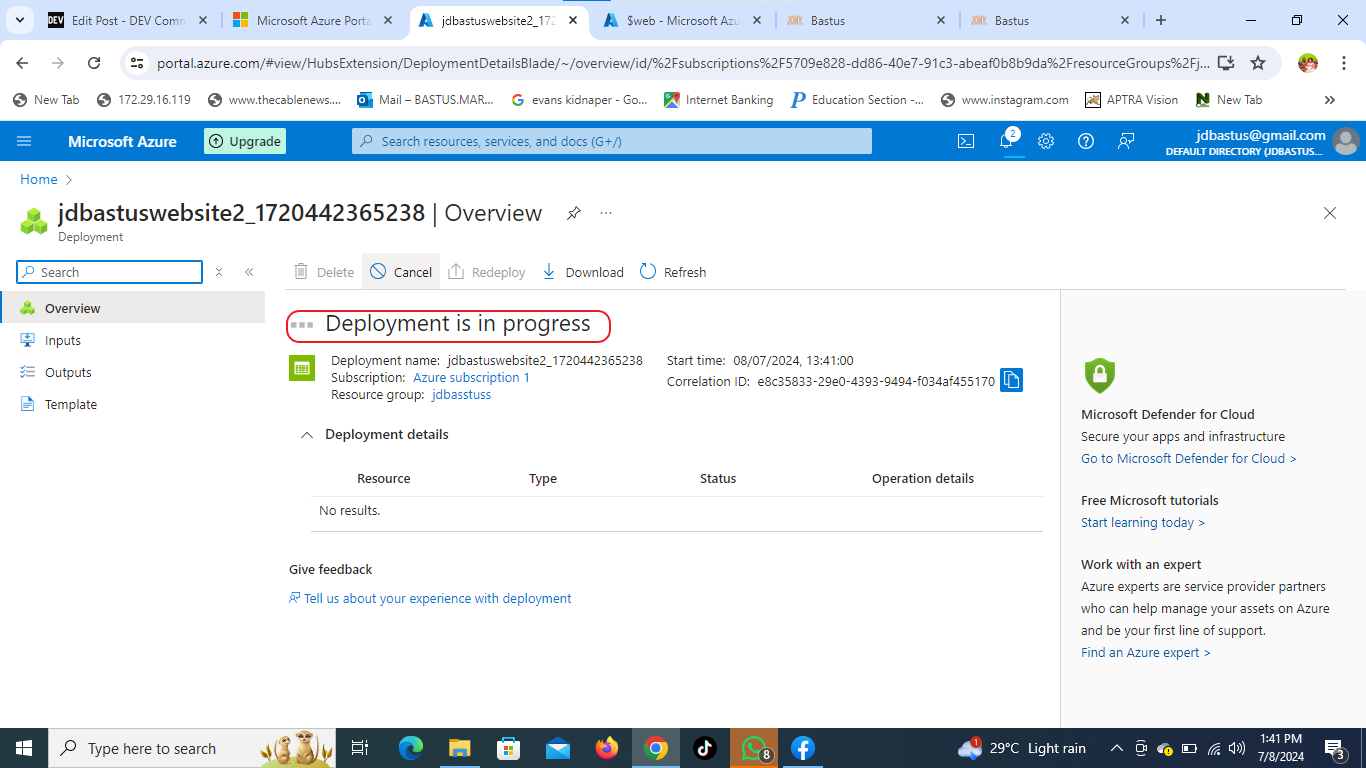Click the Refresh toolbar button
Screen dimensions: 1366x768
coord(673,272)
